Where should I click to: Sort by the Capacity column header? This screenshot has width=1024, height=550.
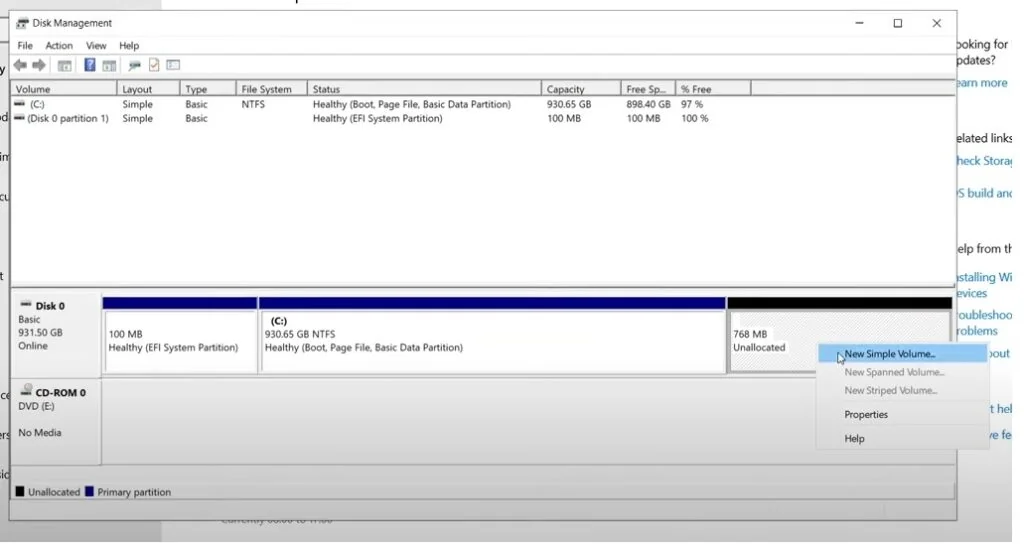tap(581, 89)
